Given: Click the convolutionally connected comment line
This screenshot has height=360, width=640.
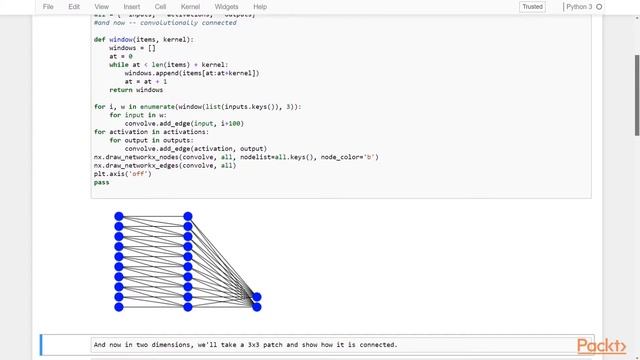Looking at the screenshot, I should 165,23.
